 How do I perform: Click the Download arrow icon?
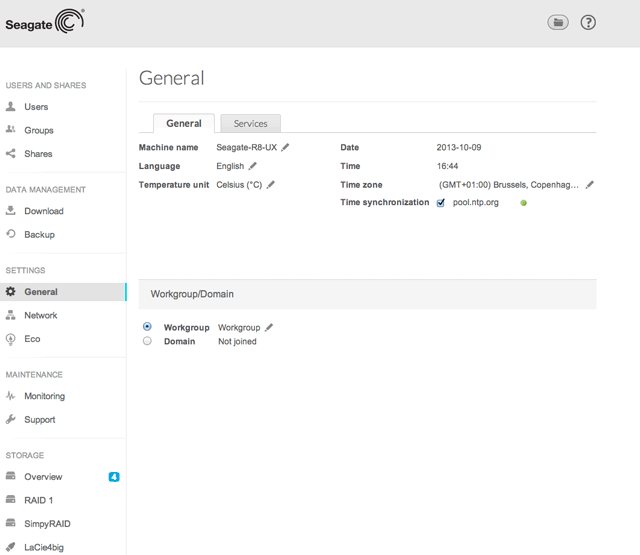11,211
